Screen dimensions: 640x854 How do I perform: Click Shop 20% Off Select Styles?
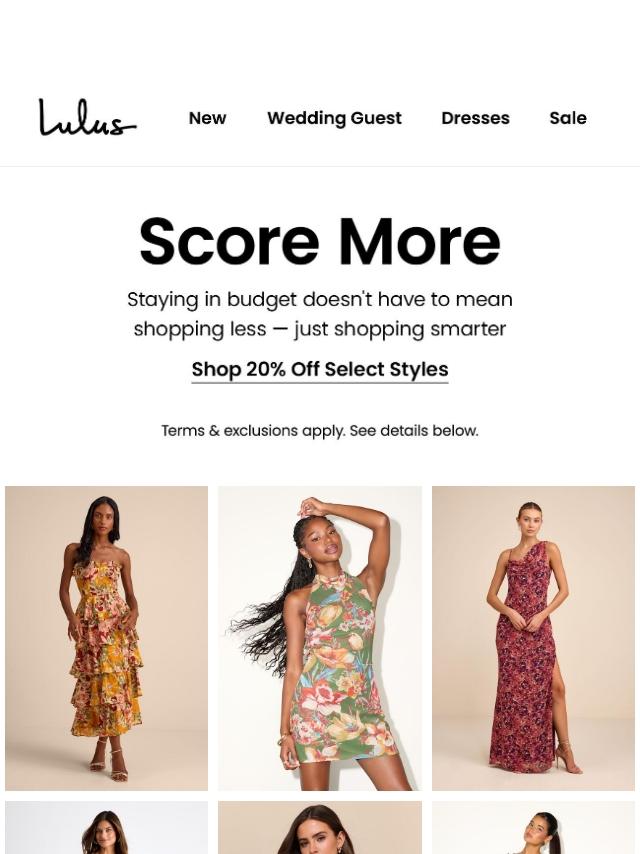pyautogui.click(x=320, y=370)
